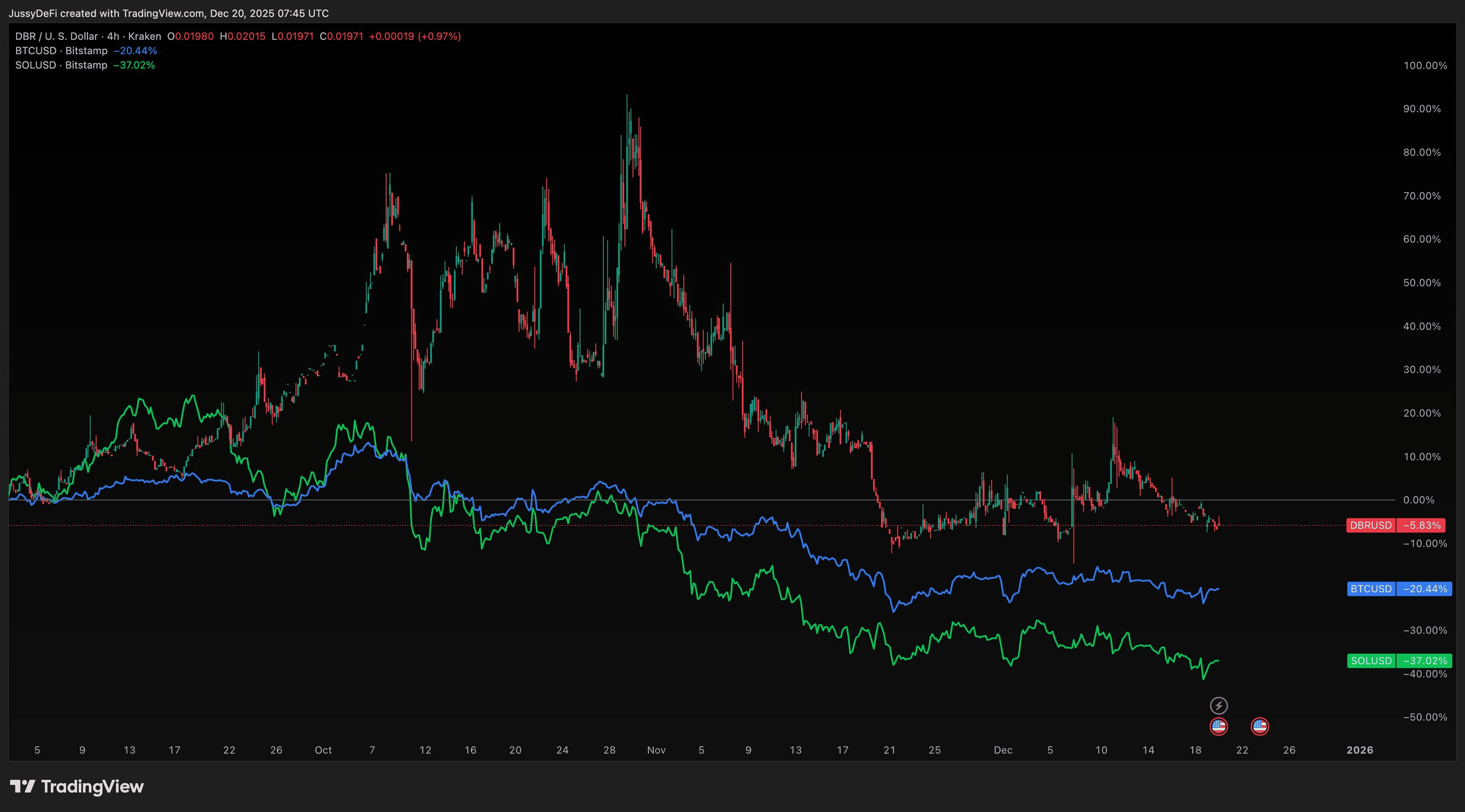Click the Oct label on time axis
Image resolution: width=1465 pixels, height=812 pixels.
[323, 750]
